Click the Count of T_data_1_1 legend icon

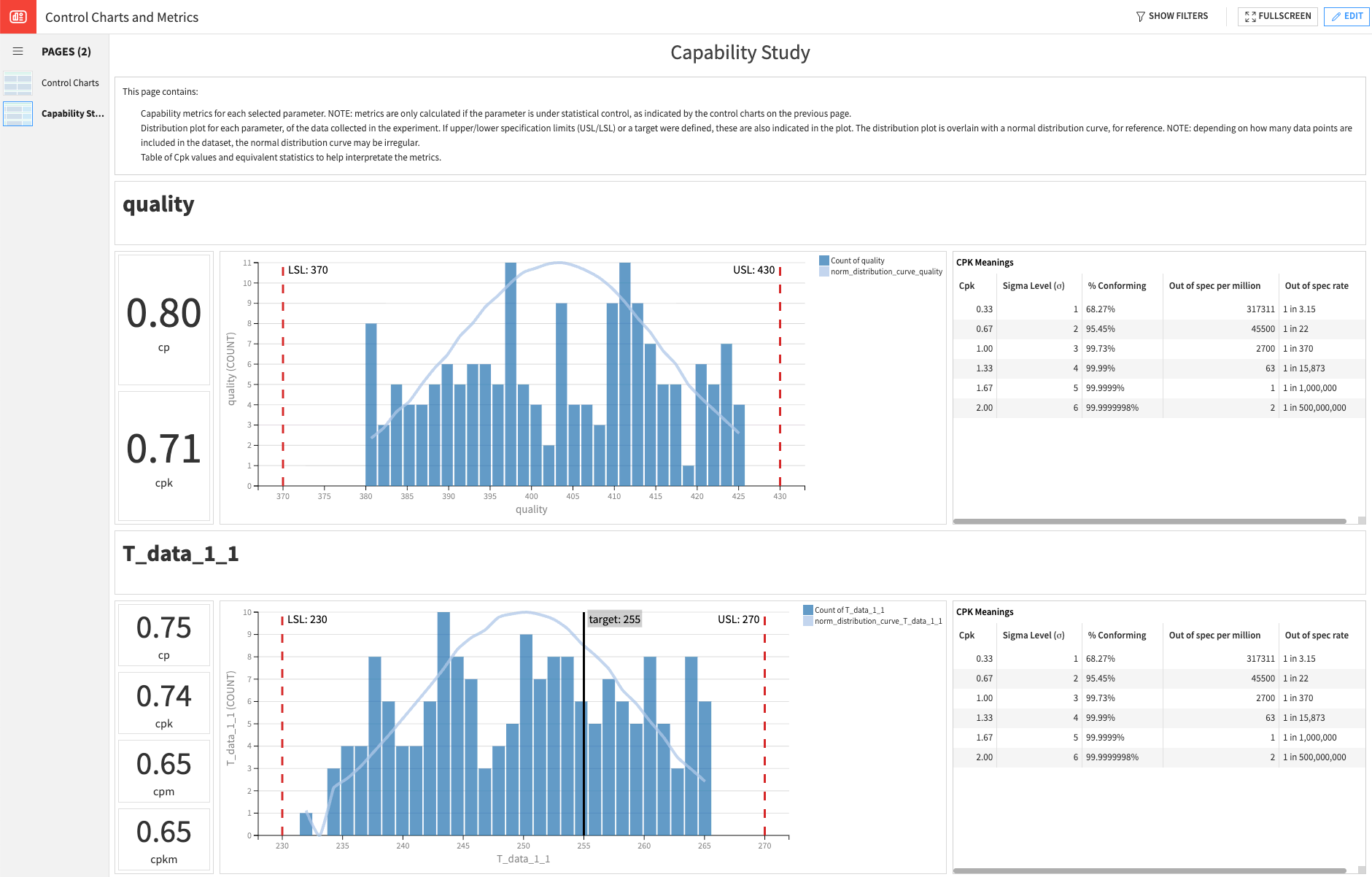tap(807, 609)
